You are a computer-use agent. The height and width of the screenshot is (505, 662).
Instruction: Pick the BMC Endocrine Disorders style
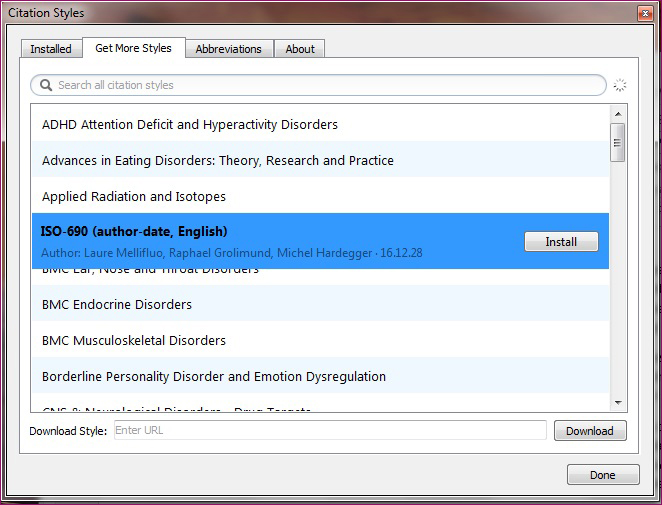pyautogui.click(x=117, y=305)
